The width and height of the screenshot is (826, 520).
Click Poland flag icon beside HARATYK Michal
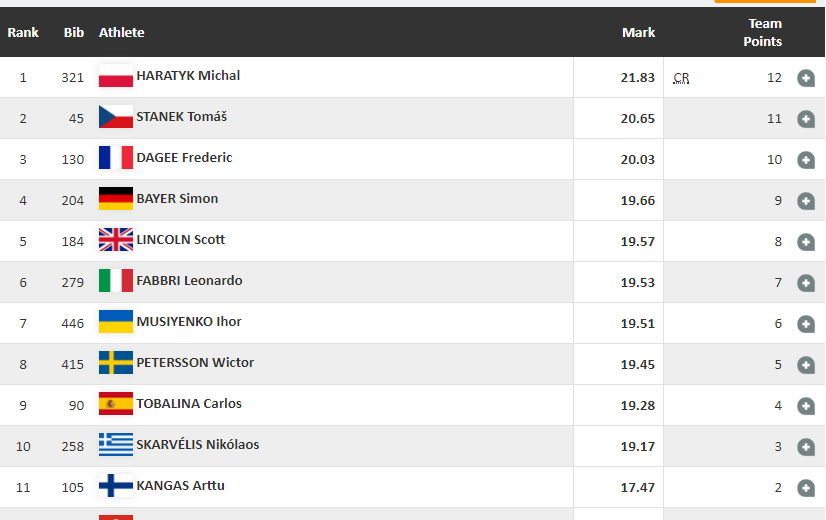click(116, 77)
